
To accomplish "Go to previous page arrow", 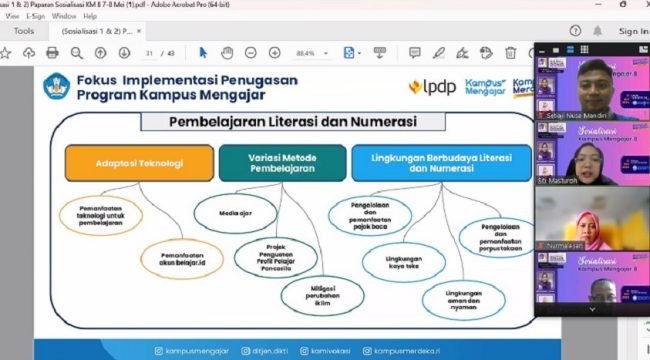I will 100,53.
